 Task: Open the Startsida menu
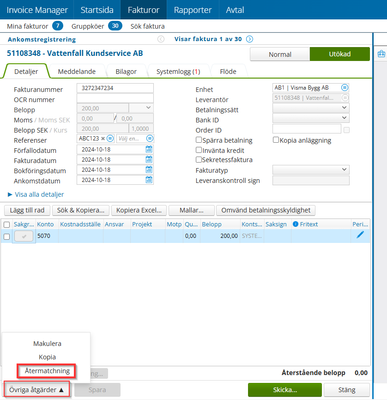click(x=97, y=10)
